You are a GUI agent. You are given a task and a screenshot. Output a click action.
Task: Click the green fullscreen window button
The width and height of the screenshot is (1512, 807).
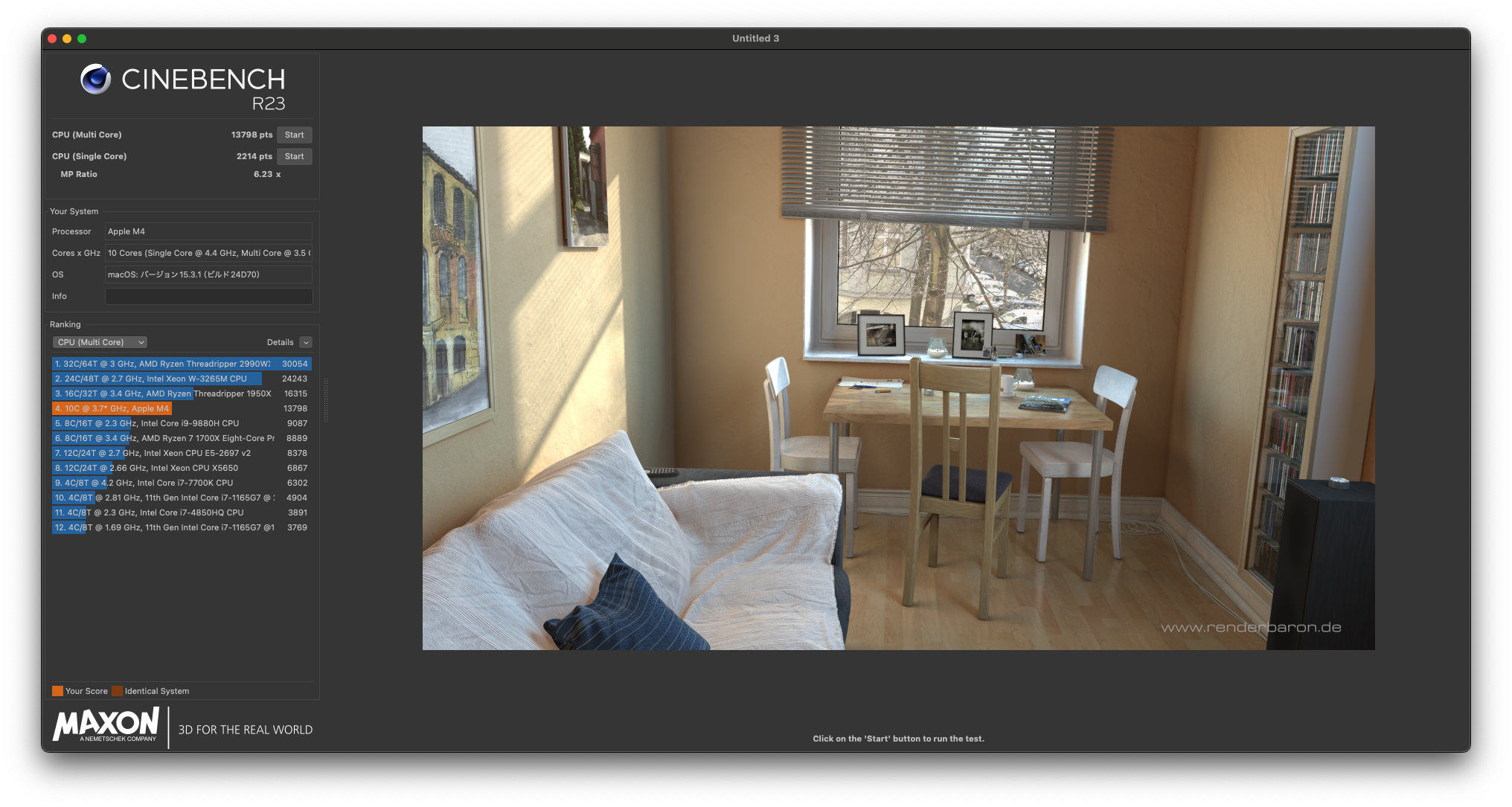(82, 39)
